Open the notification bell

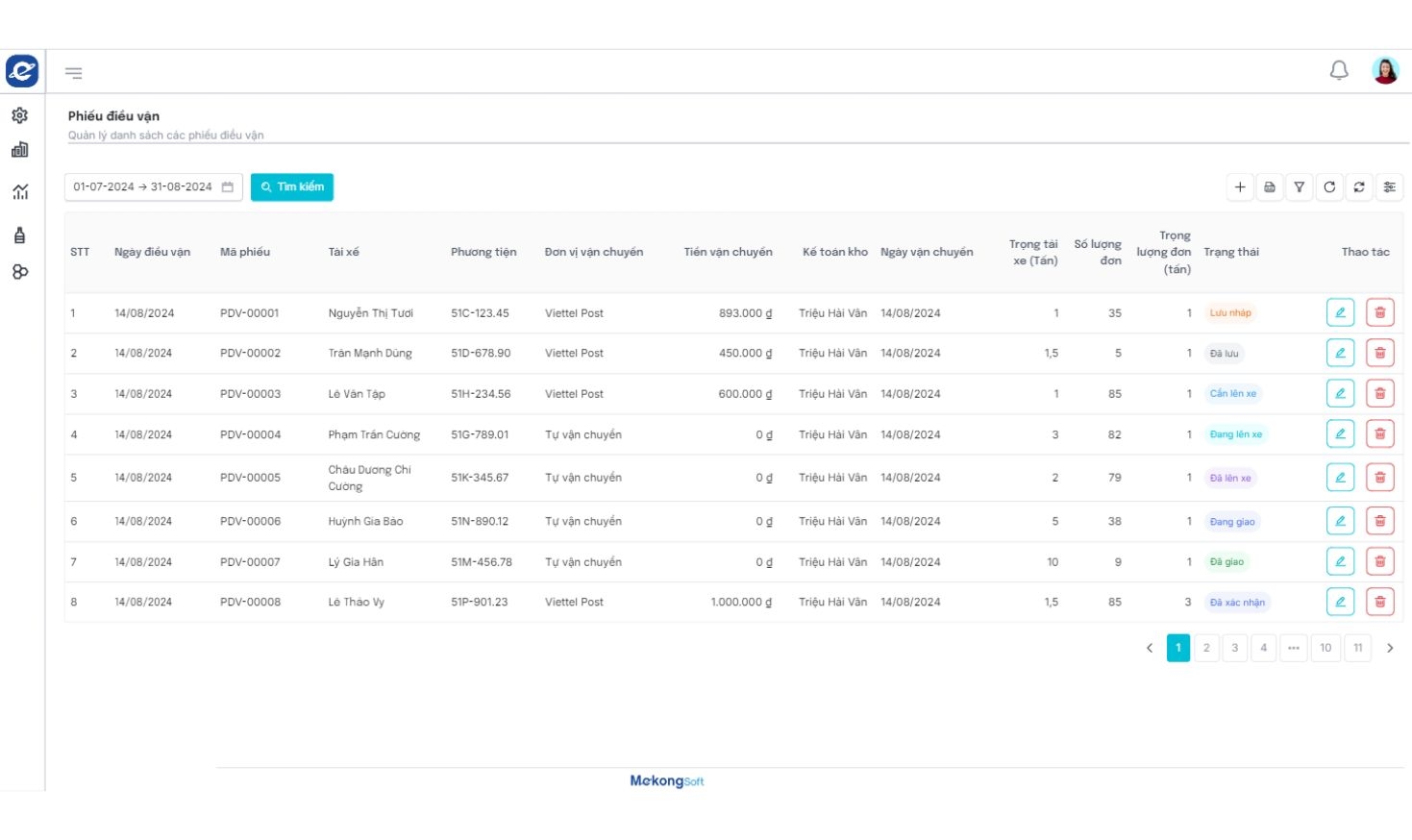[x=1339, y=71]
